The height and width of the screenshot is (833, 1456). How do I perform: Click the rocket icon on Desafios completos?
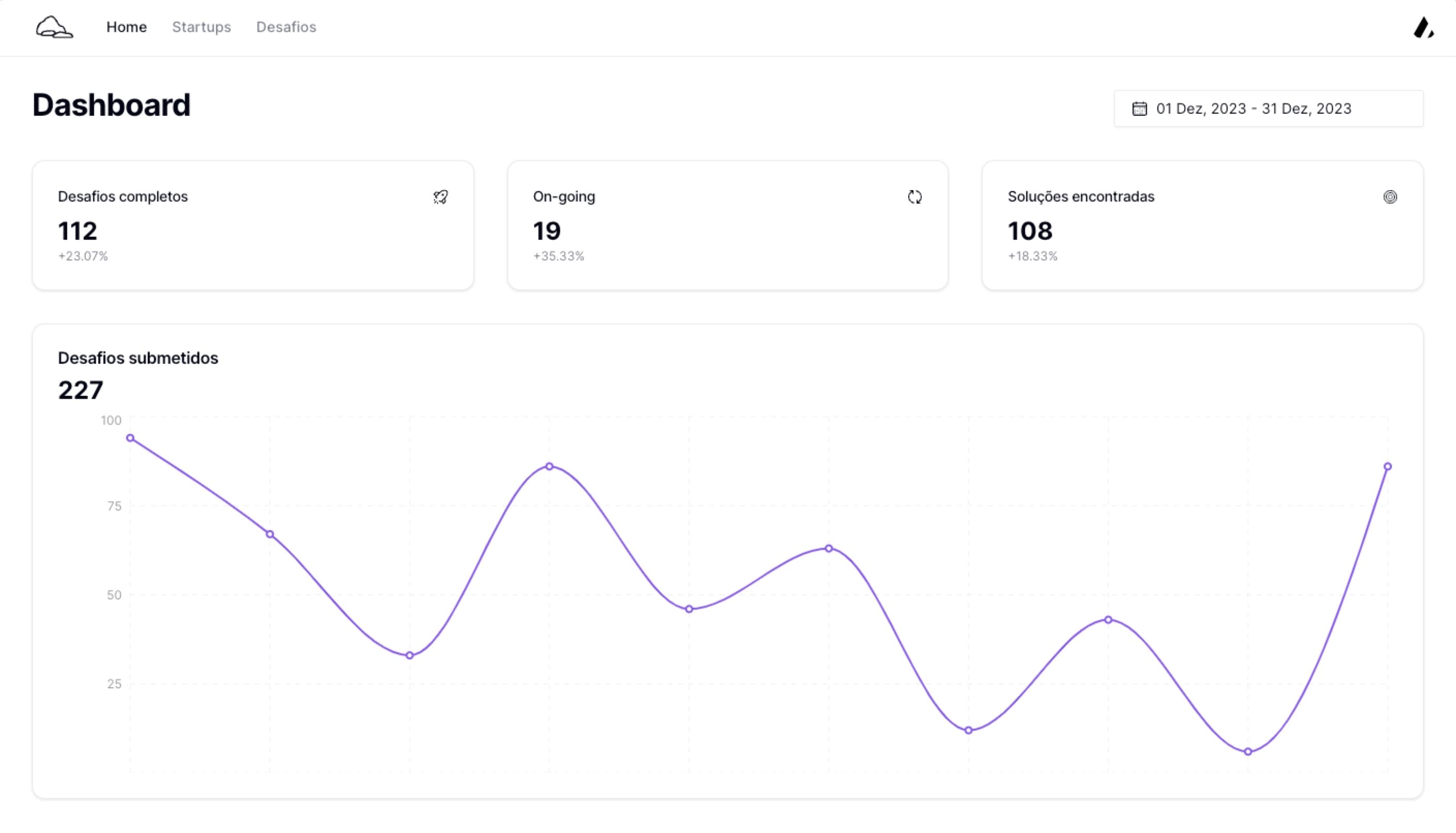pyautogui.click(x=440, y=197)
